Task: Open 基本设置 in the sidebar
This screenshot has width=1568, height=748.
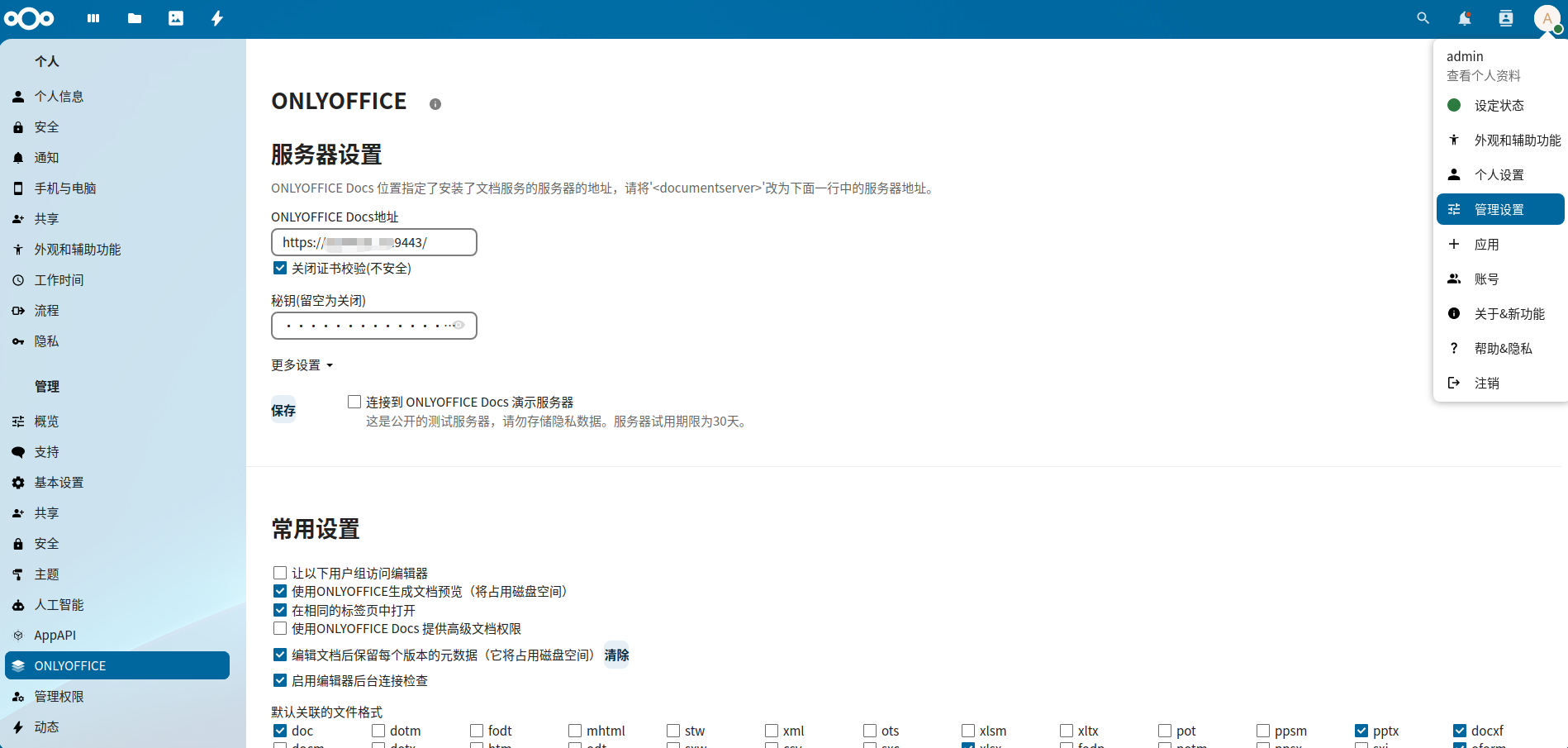Action: coord(117,483)
